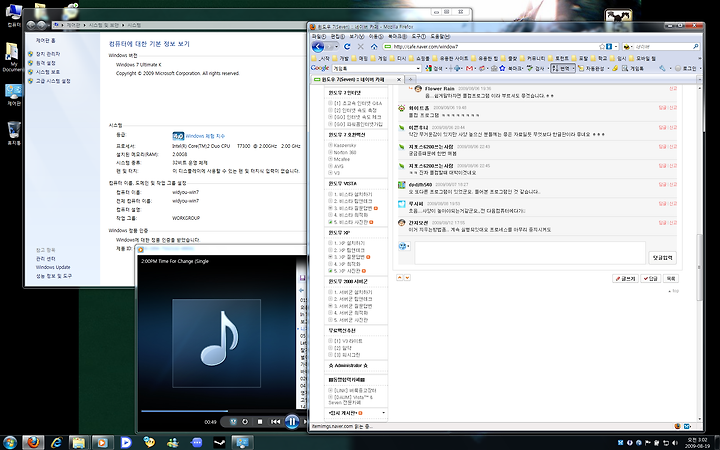Screen dimensions: 720x450
Task: Click the Firefox page vertical scrollbar
Action: click(699, 266)
